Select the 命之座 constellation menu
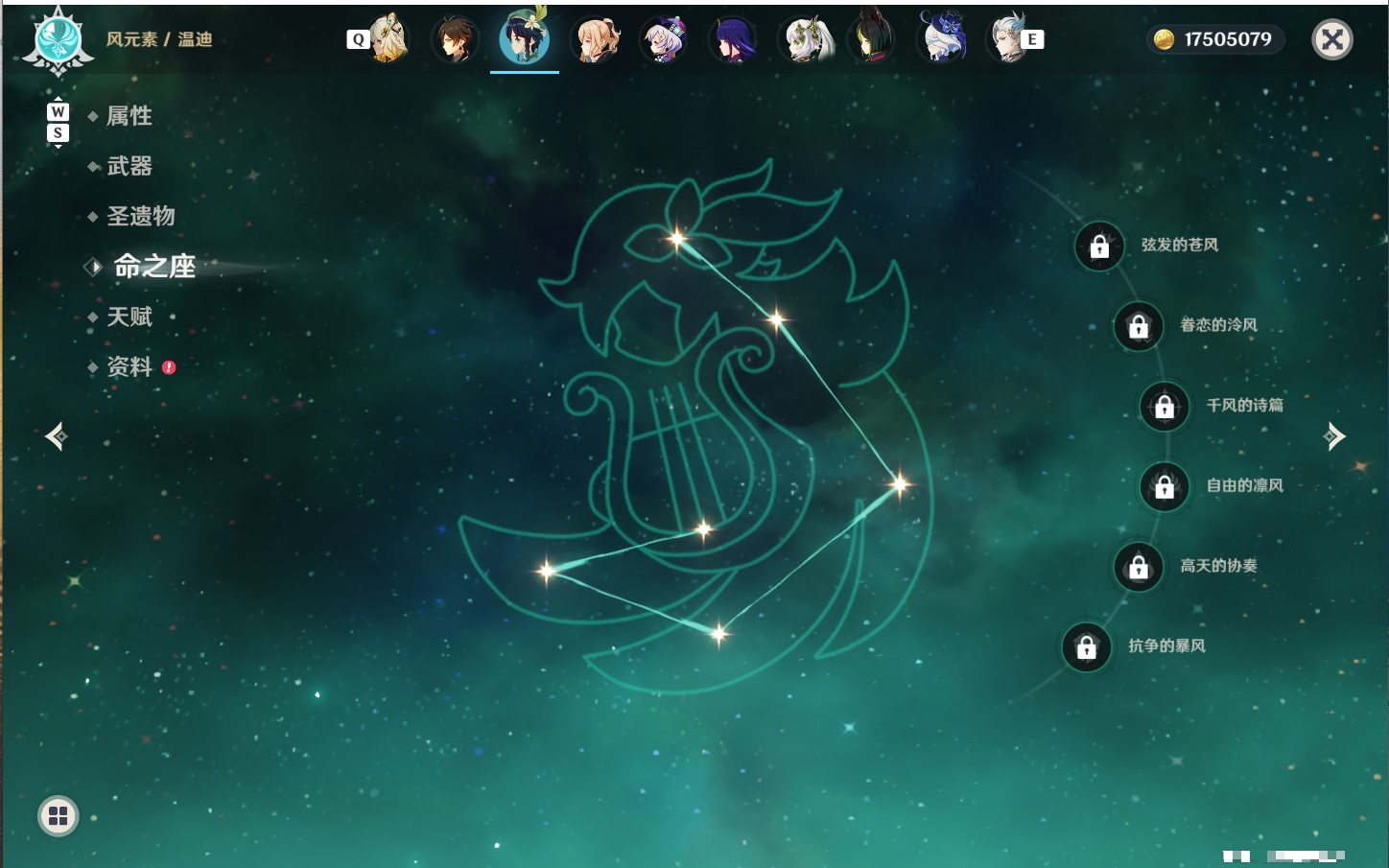Image resolution: width=1389 pixels, height=868 pixels. (x=154, y=267)
